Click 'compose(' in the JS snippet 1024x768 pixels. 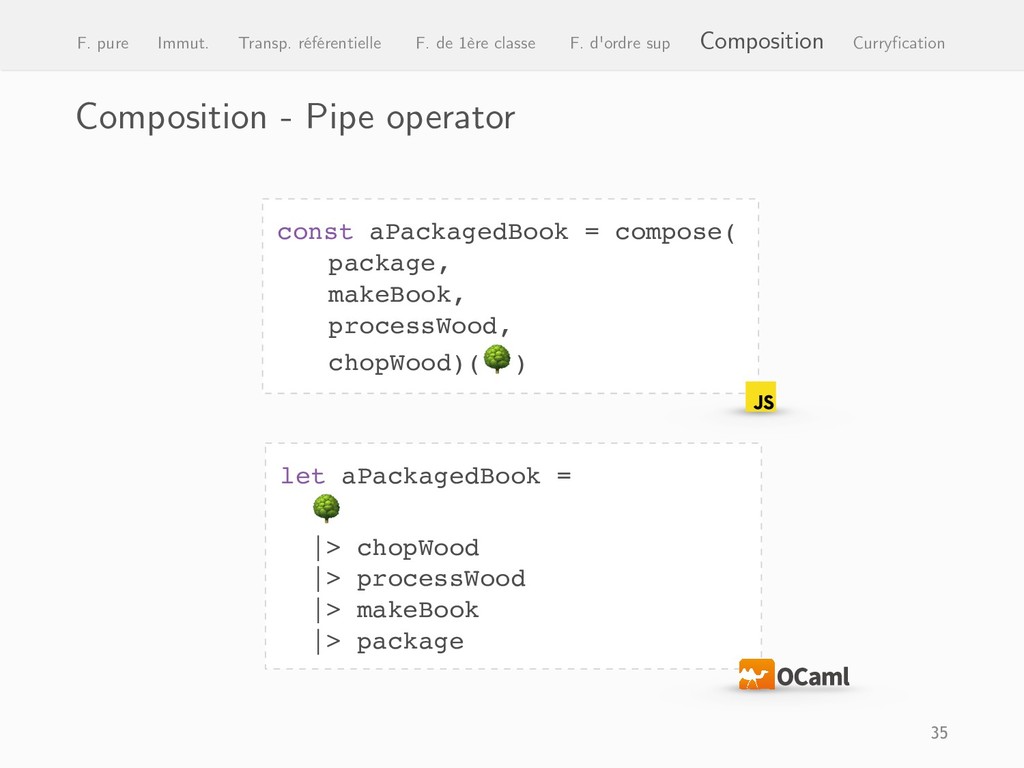[675, 232]
